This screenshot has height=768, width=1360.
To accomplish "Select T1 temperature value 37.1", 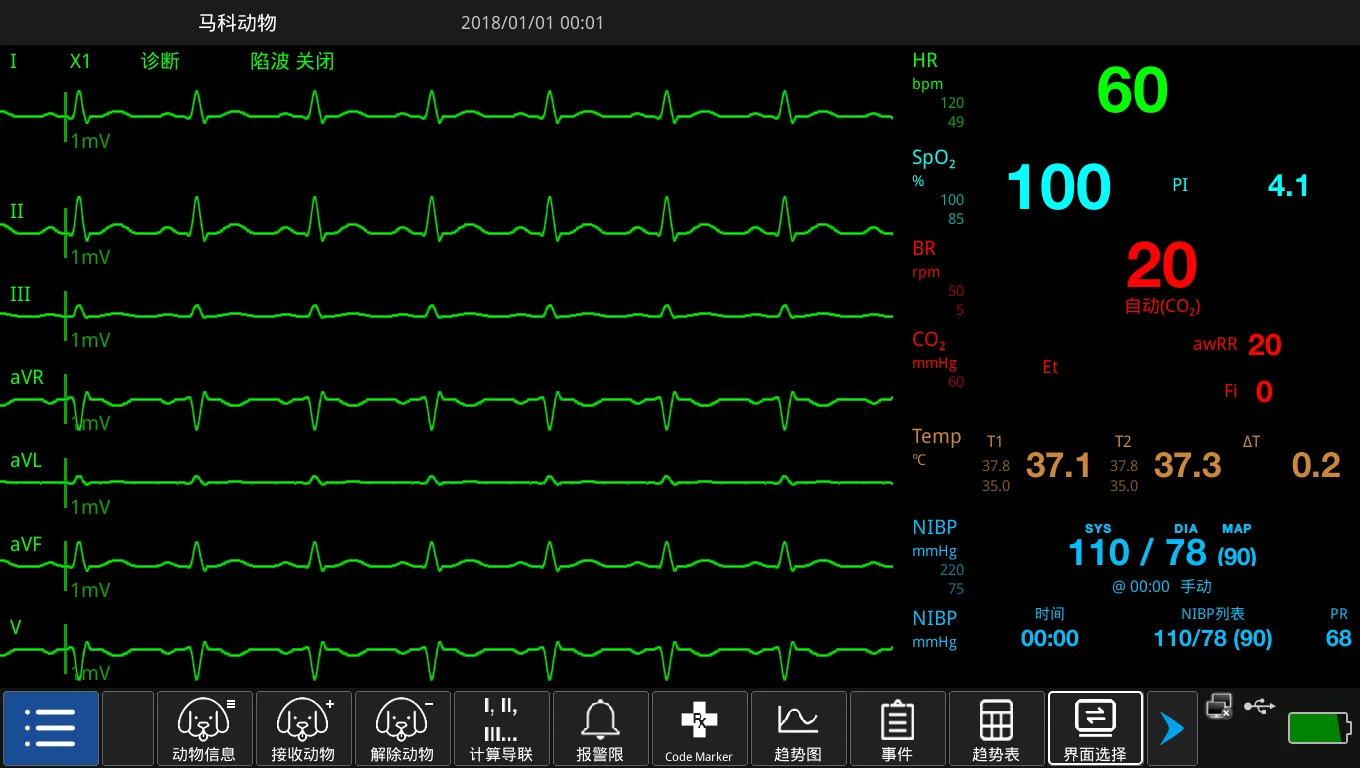I will tap(1058, 465).
